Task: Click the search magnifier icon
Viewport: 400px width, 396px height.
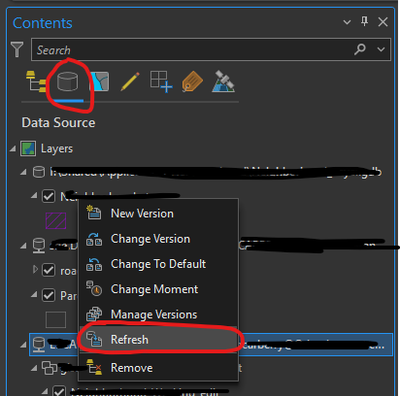Action: (x=360, y=49)
